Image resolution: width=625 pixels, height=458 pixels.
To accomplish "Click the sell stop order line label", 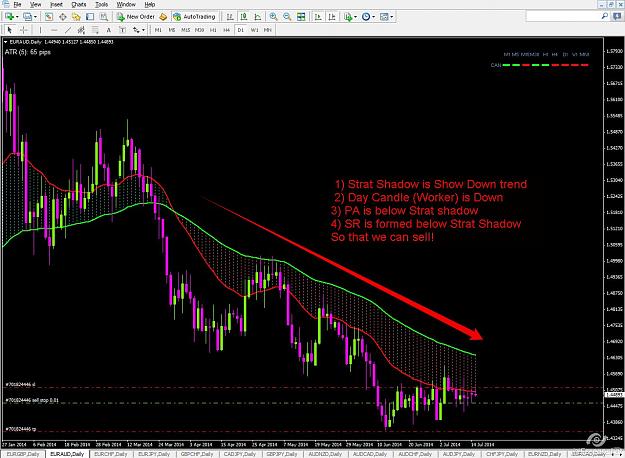I will [32, 400].
